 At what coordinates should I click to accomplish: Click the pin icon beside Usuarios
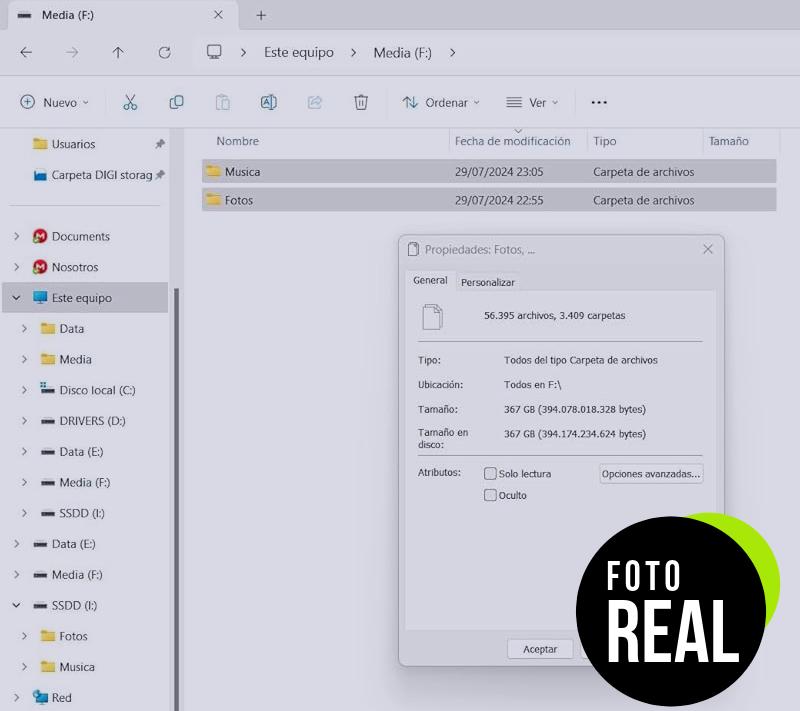[160, 144]
